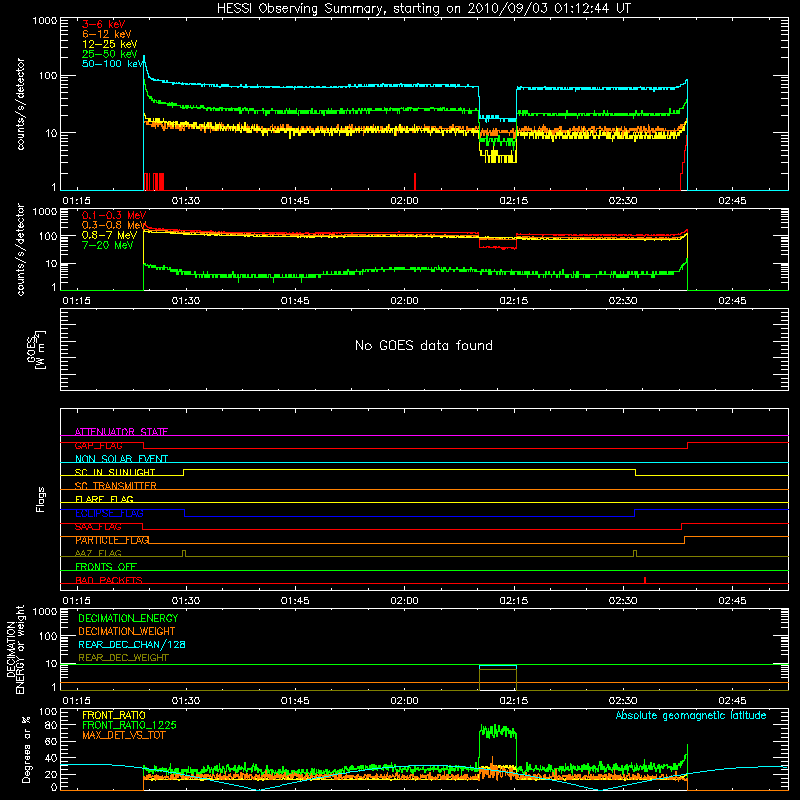
Task: Click the AAZ_FLAG pulse just after 02:30
Action: 635,553
